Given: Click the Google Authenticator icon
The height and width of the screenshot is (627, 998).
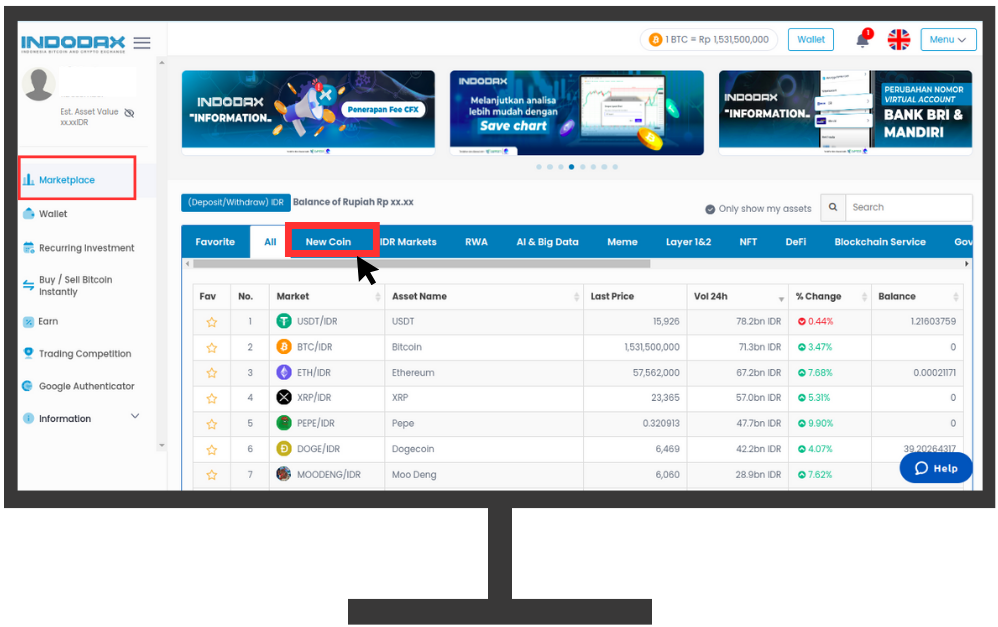Looking at the screenshot, I should [x=27, y=386].
